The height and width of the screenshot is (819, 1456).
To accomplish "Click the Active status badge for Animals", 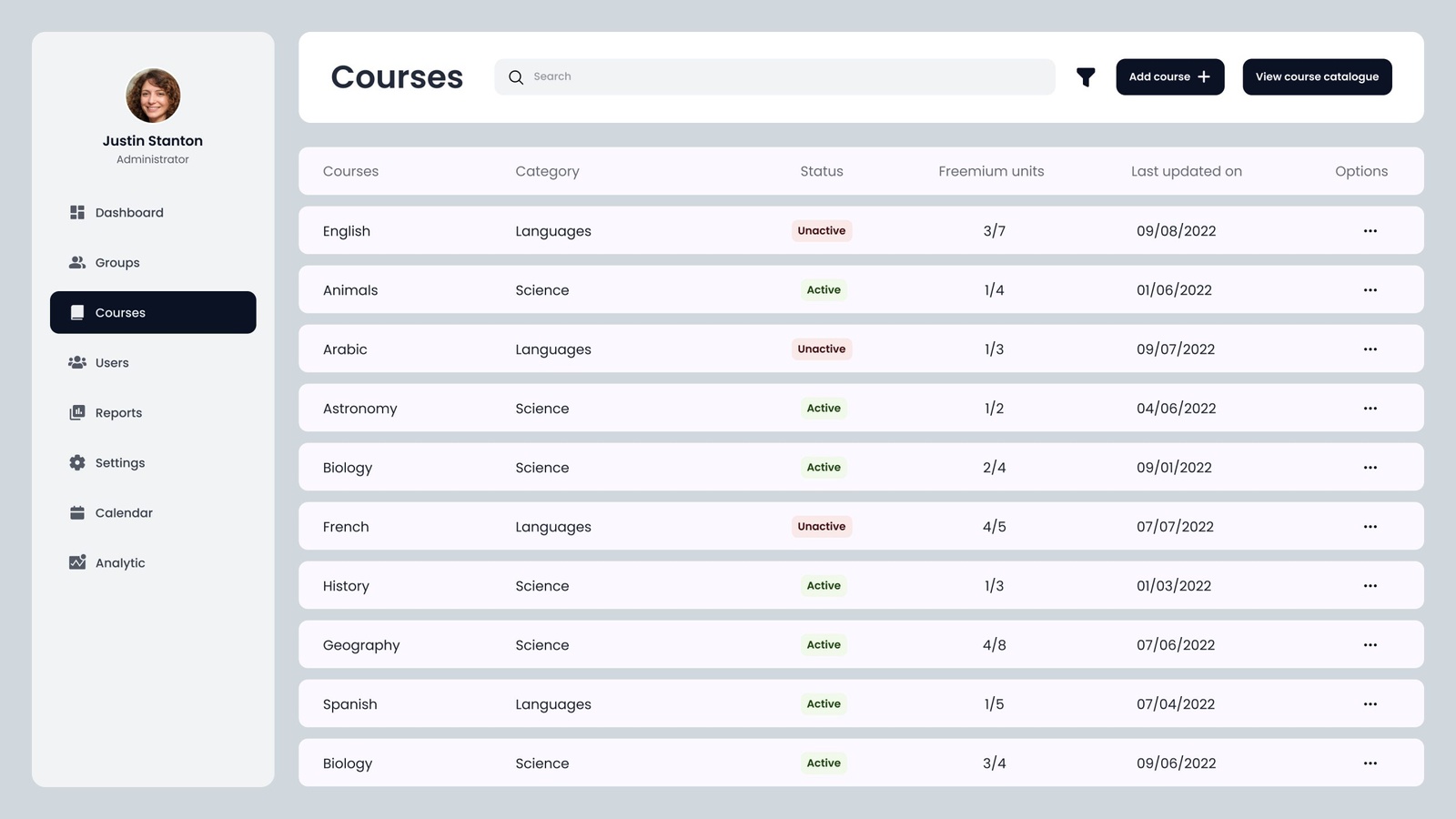I will [x=824, y=290].
